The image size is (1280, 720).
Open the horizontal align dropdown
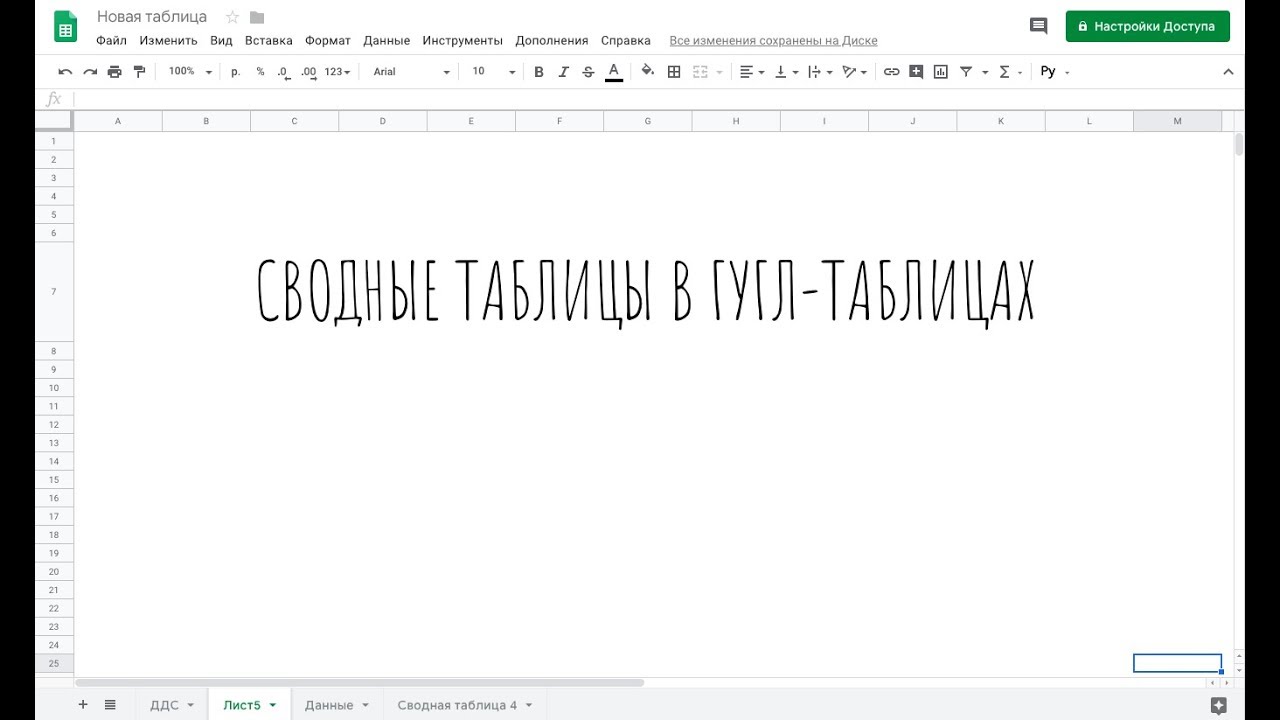[752, 72]
